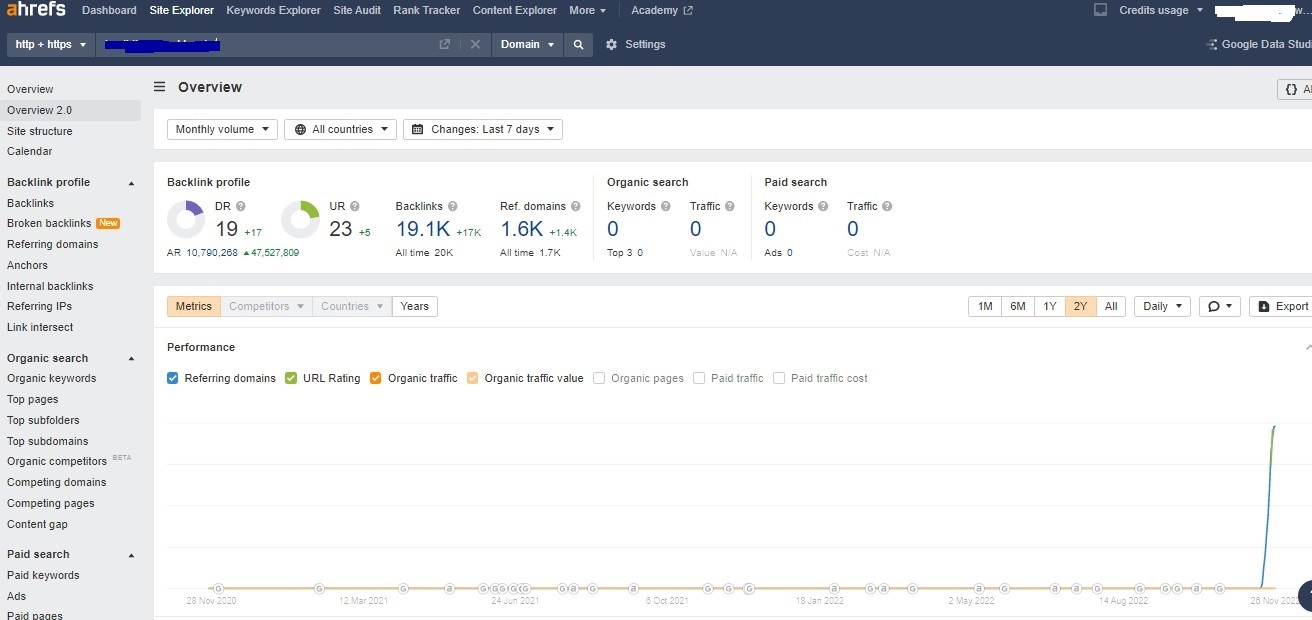1312x620 pixels.
Task: Click the search magnifier button
Action: tap(578, 45)
